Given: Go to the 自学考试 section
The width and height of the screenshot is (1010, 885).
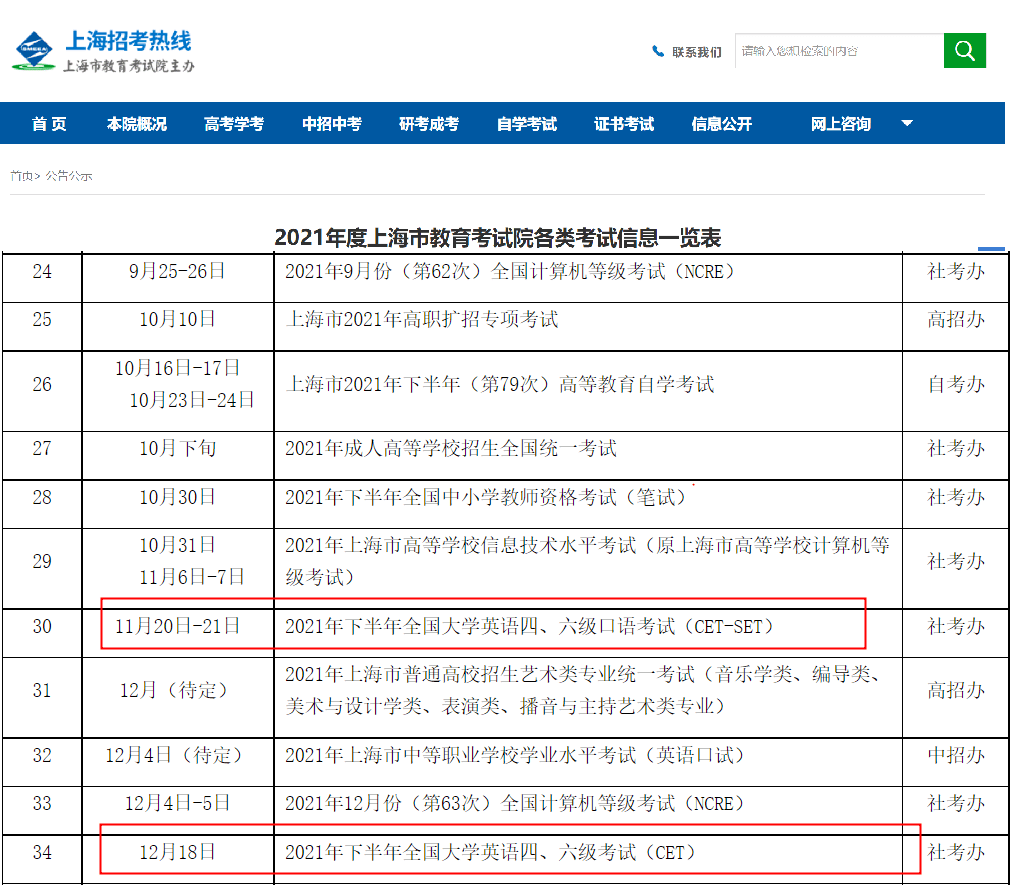Looking at the screenshot, I should (527, 124).
